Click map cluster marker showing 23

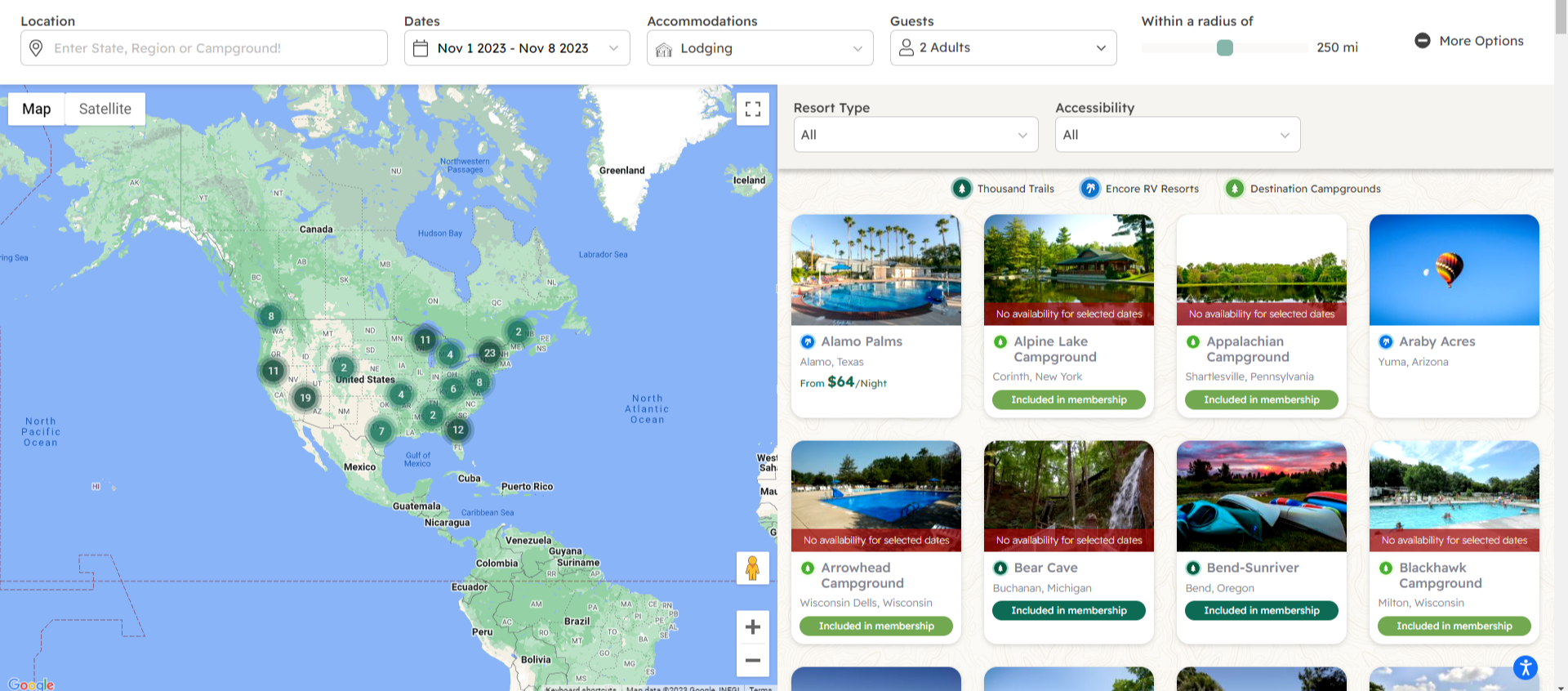pyautogui.click(x=489, y=353)
